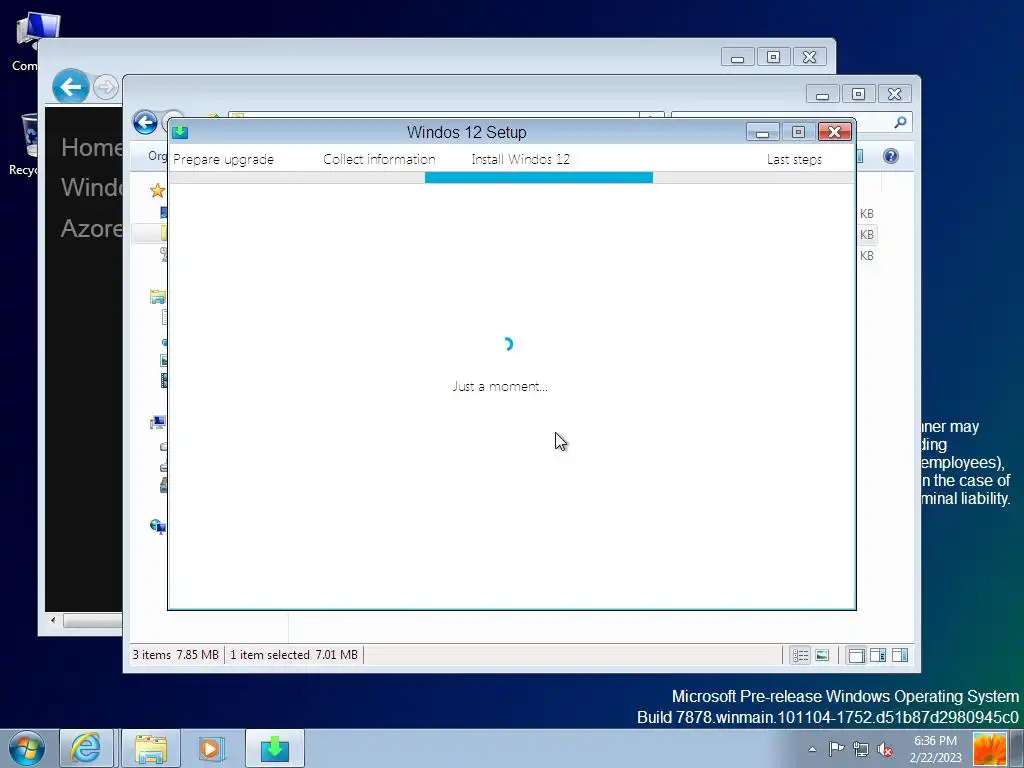The image size is (1024, 768).
Task: Click the 1 item selected status text
Action: click(x=294, y=654)
